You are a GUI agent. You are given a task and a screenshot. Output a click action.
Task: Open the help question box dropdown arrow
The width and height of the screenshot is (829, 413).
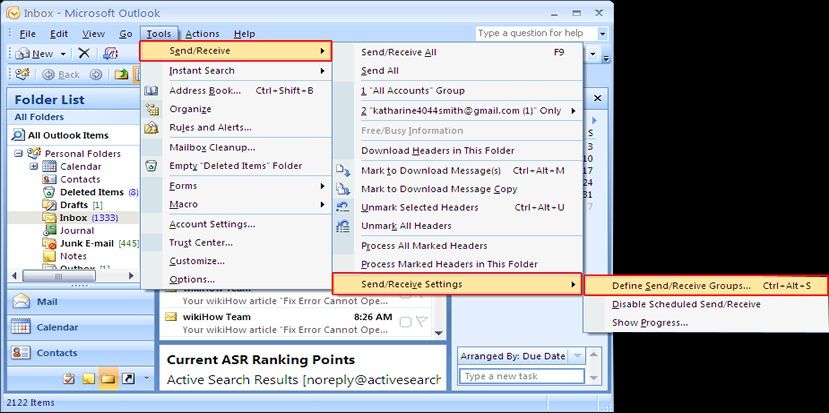click(x=602, y=33)
